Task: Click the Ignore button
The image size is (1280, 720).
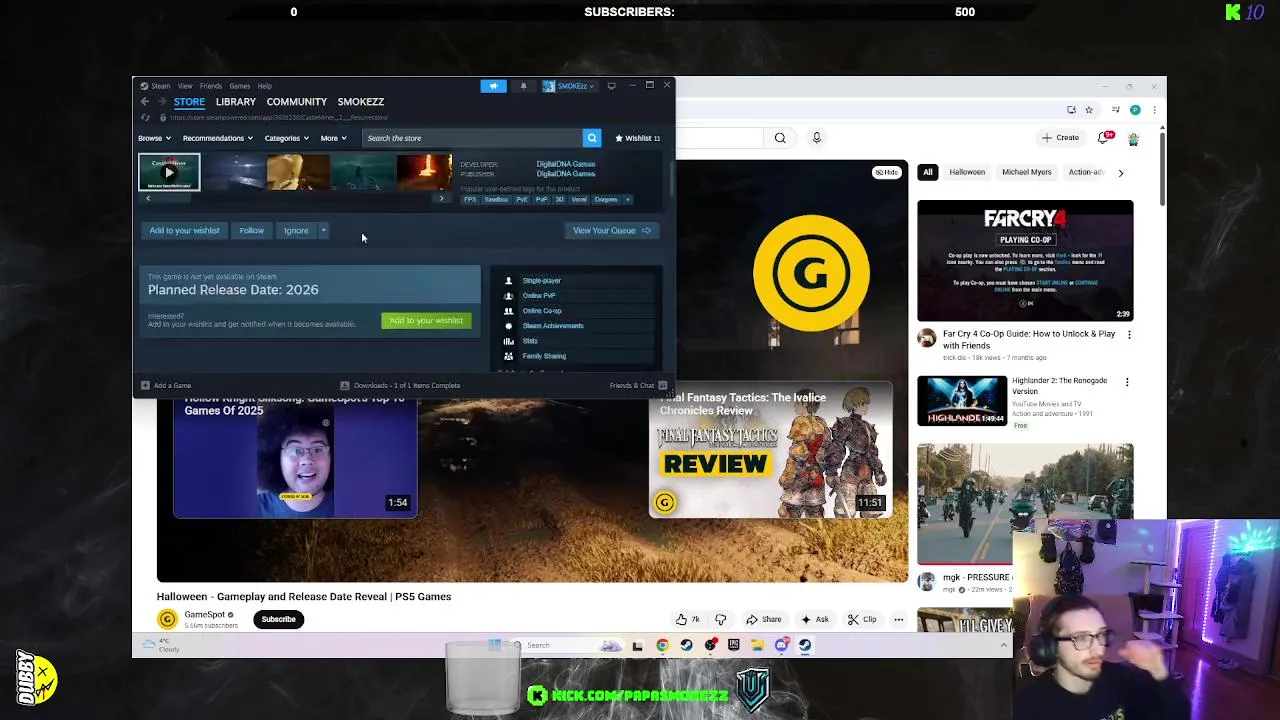Action: [x=296, y=231]
